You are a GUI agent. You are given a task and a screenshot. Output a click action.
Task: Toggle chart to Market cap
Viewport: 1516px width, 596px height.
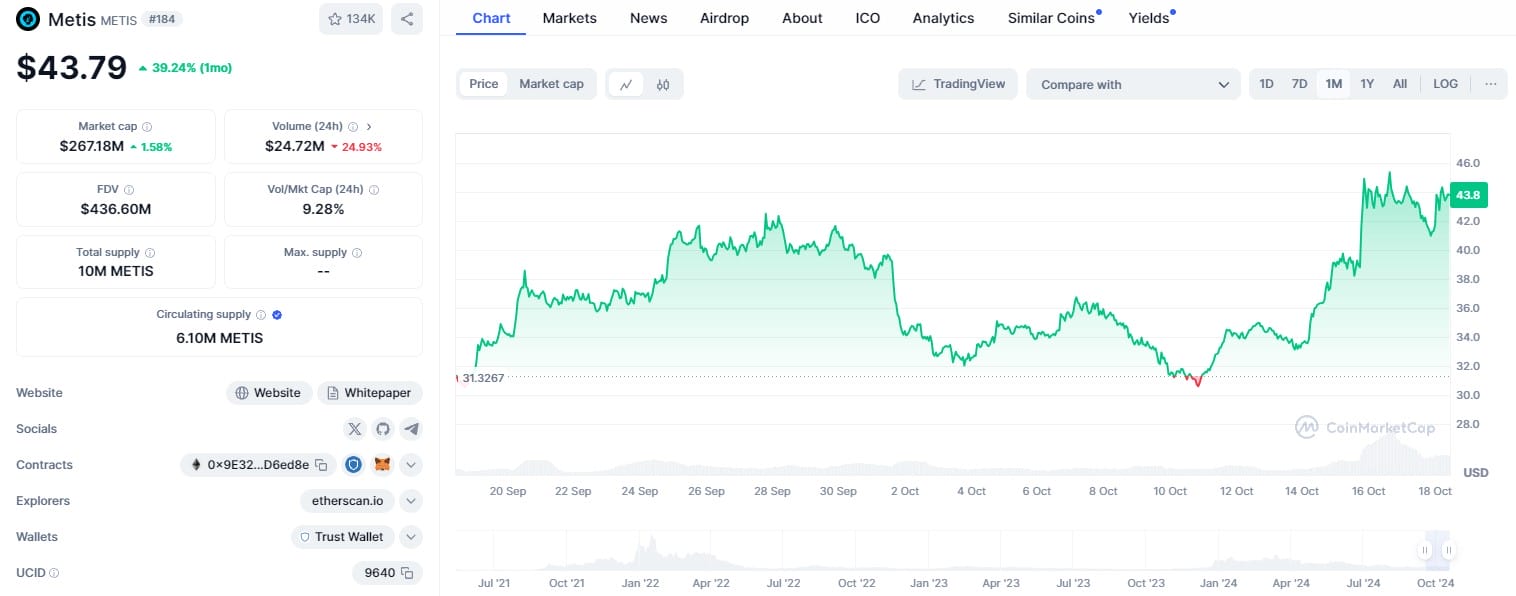point(551,84)
